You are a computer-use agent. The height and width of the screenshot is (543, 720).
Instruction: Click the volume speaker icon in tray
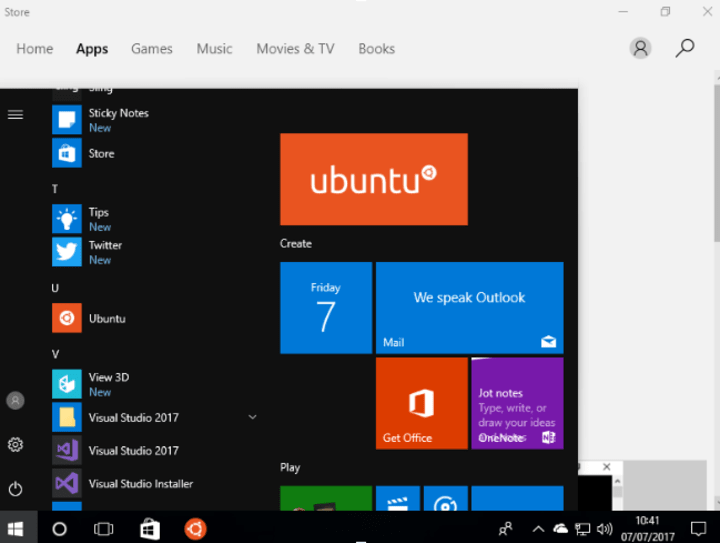[604, 529]
